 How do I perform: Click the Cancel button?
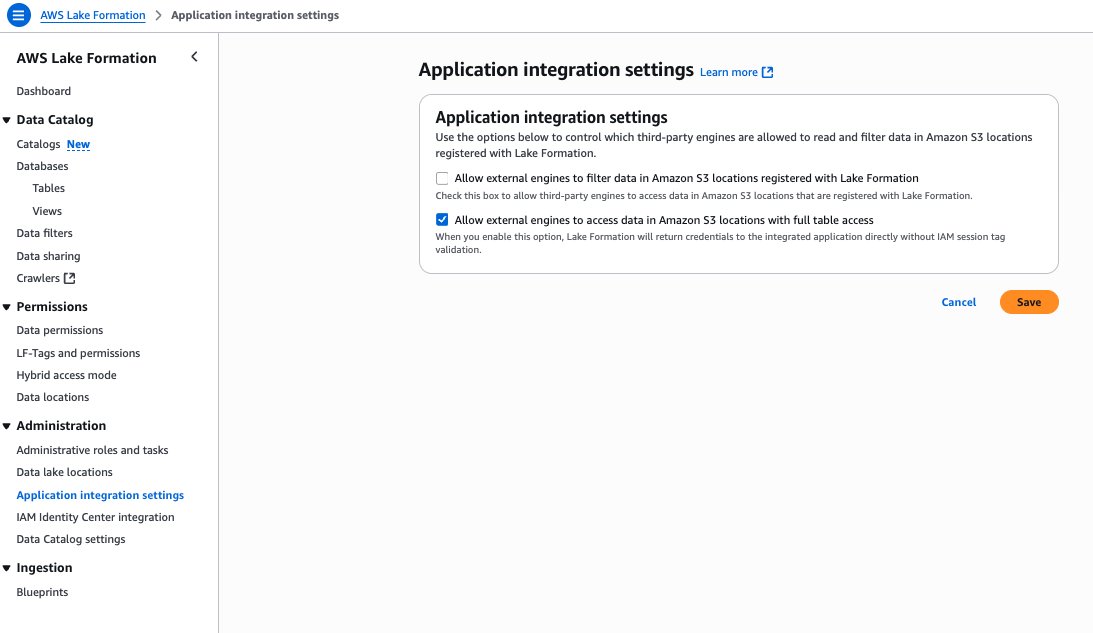coord(958,302)
